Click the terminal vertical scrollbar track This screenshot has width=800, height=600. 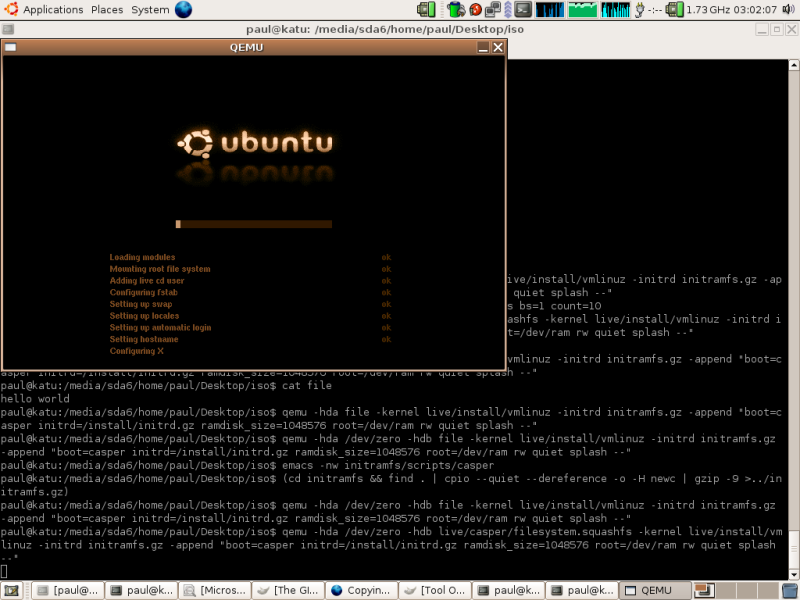(x=794, y=300)
